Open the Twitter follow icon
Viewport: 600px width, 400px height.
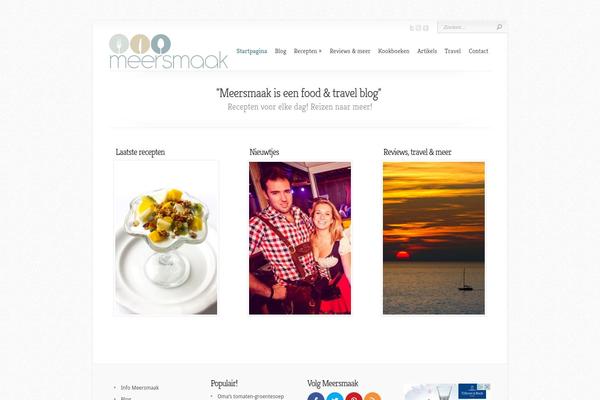pyautogui.click(x=335, y=397)
